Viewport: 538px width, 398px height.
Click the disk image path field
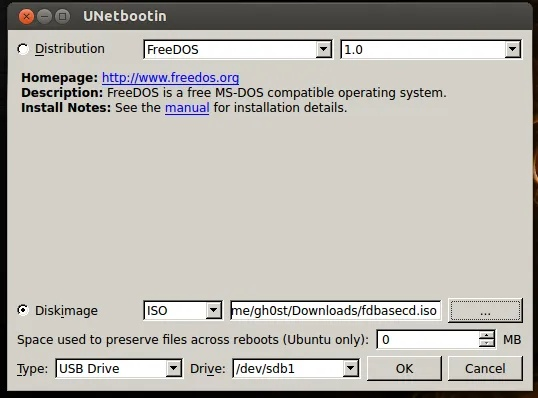click(335, 311)
